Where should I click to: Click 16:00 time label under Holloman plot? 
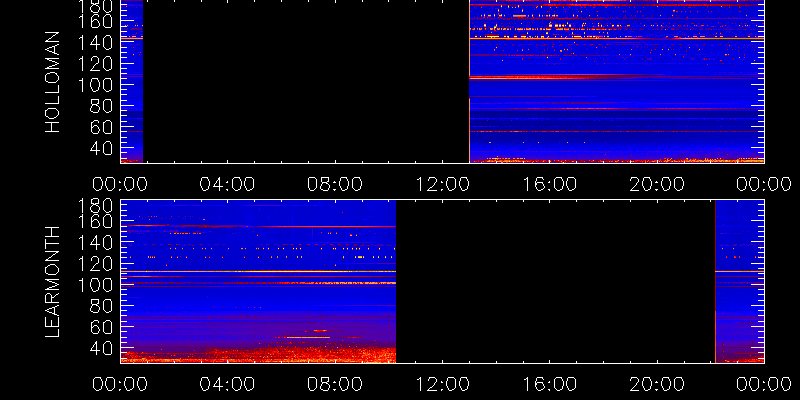pyautogui.click(x=550, y=184)
